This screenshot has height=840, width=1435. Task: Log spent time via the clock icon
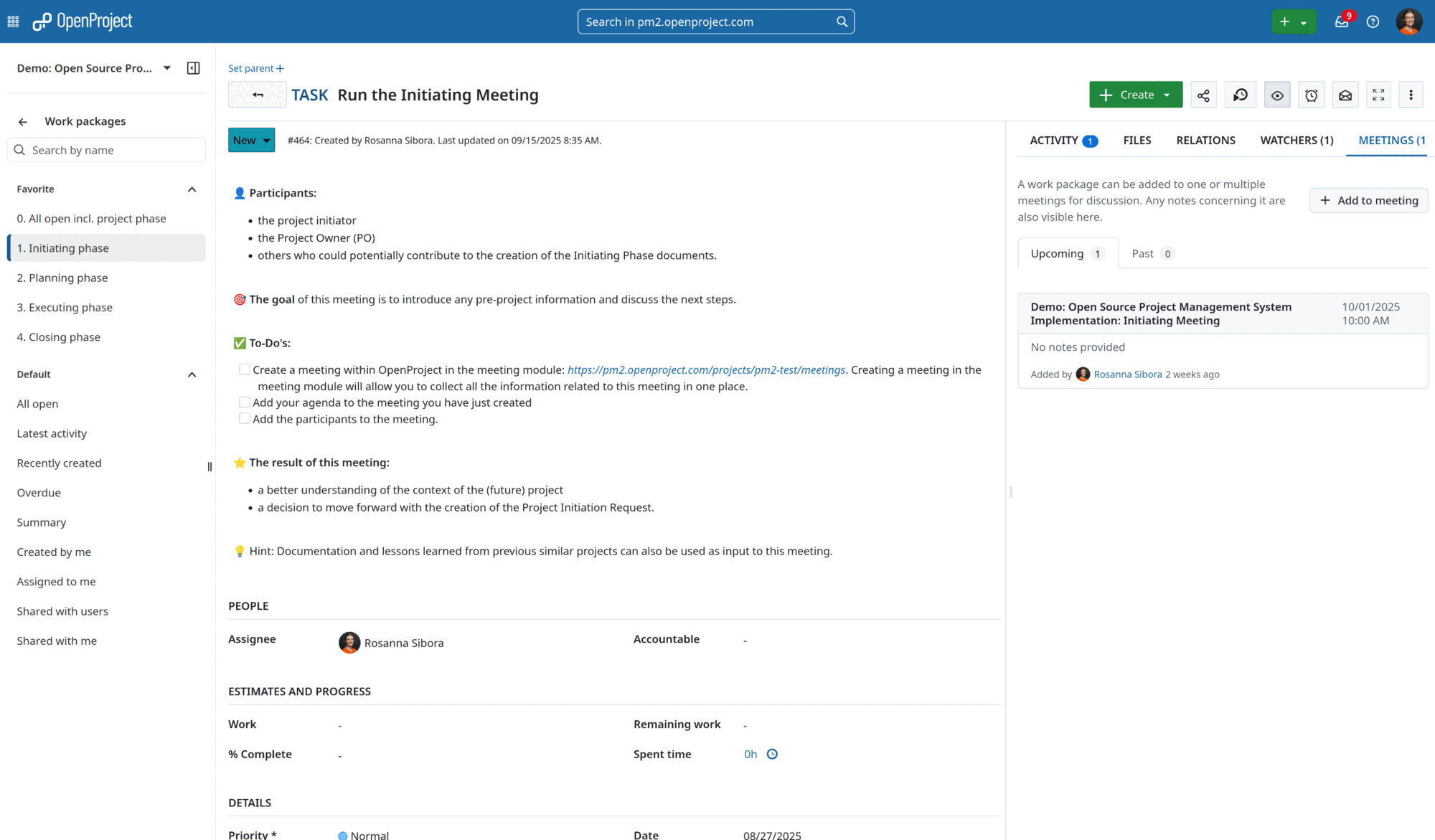tap(773, 754)
